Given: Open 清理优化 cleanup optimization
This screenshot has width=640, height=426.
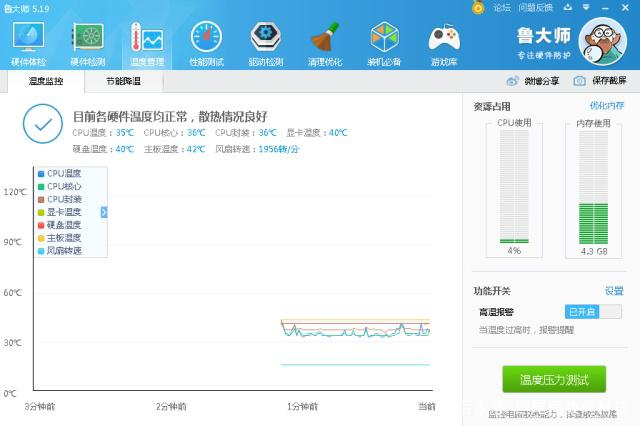Looking at the screenshot, I should coord(325,44).
